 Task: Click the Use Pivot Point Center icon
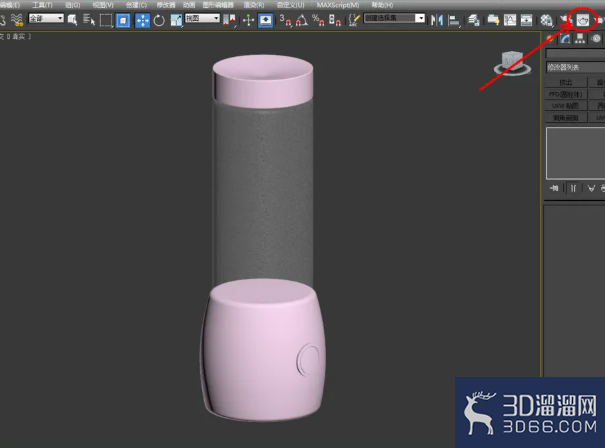(230, 20)
